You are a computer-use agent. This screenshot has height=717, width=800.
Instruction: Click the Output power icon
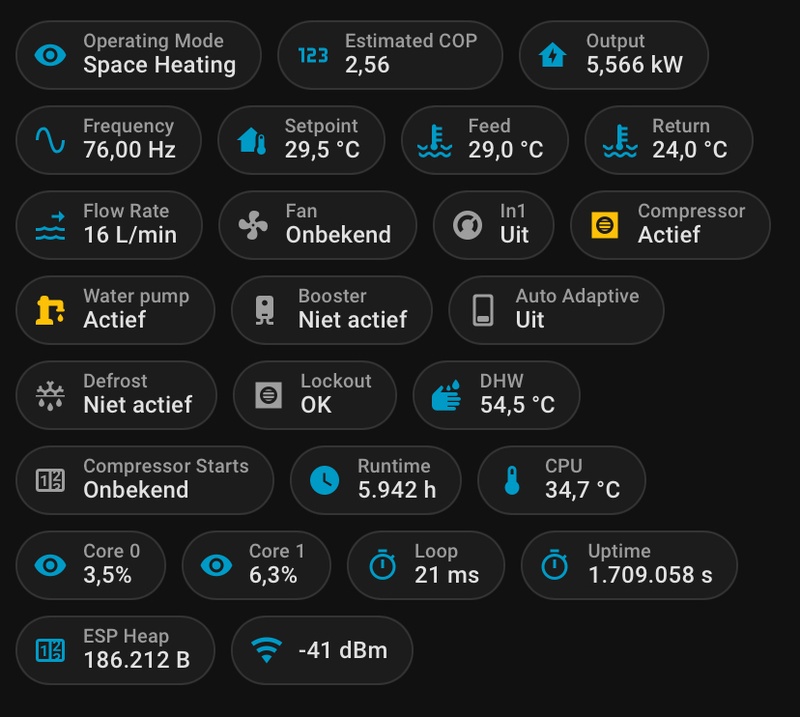pyautogui.click(x=552, y=56)
